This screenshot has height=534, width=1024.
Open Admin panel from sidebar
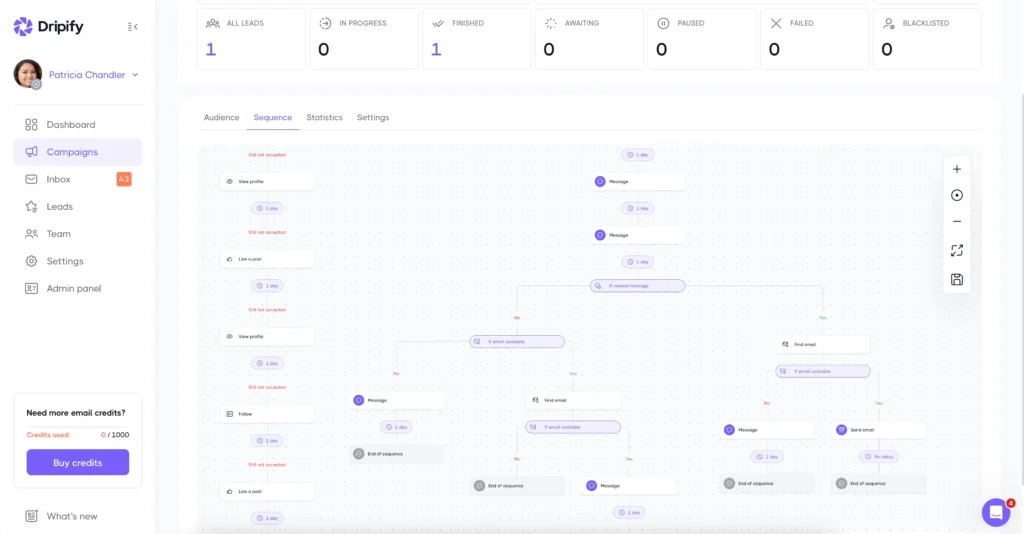click(x=73, y=288)
